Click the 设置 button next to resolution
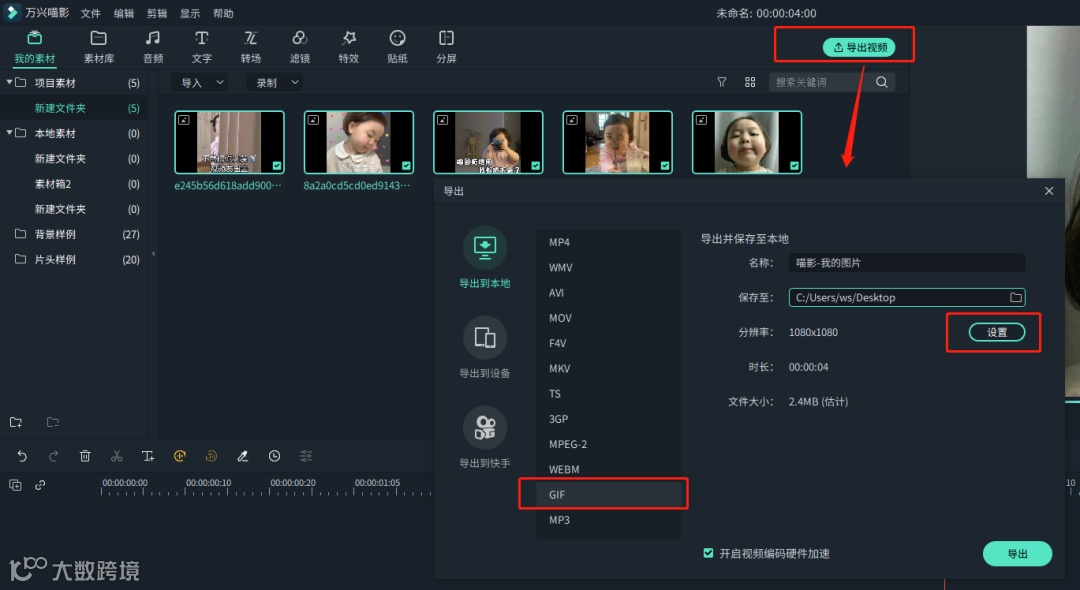The width and height of the screenshot is (1080, 590). click(x=993, y=331)
